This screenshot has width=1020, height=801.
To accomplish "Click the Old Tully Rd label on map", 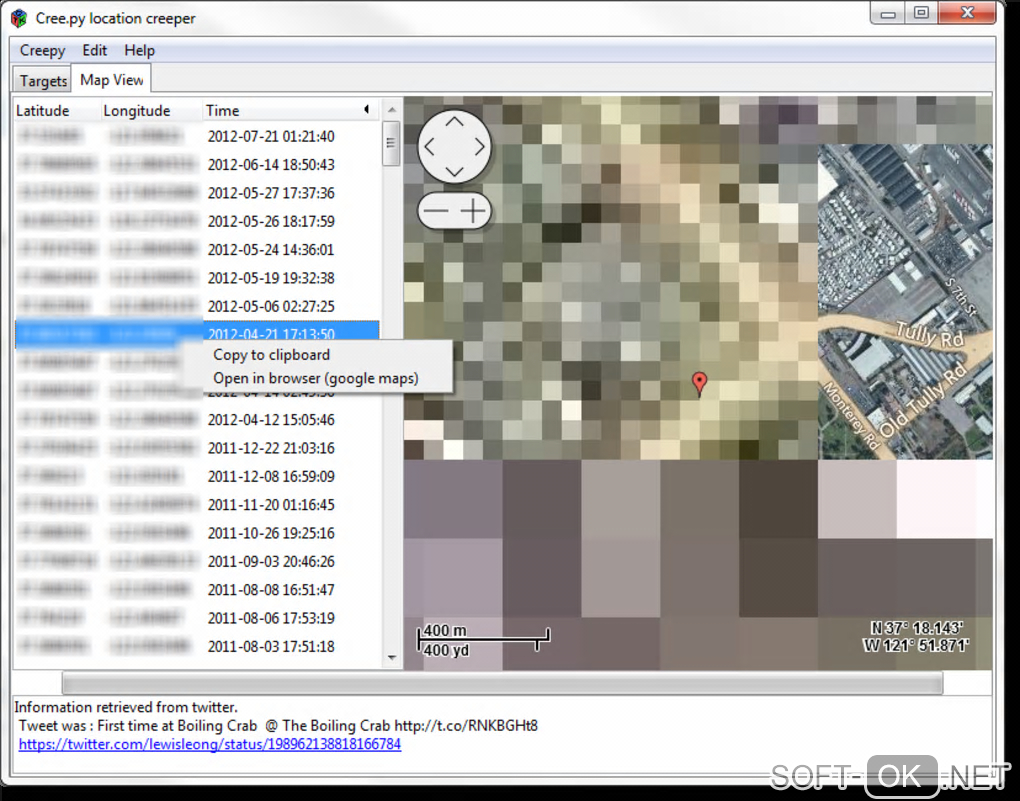I will point(924,401).
